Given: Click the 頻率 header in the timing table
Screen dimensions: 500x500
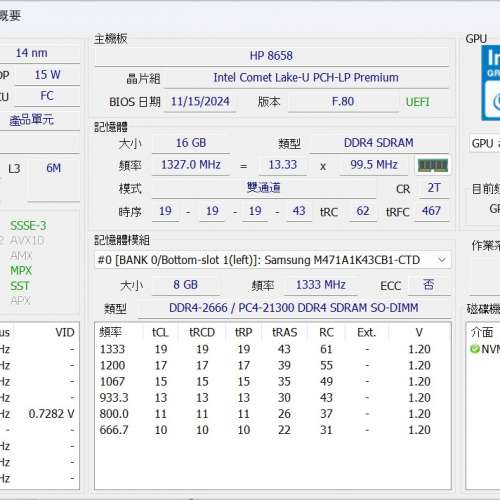Looking at the screenshot, I should pyautogui.click(x=111, y=333).
